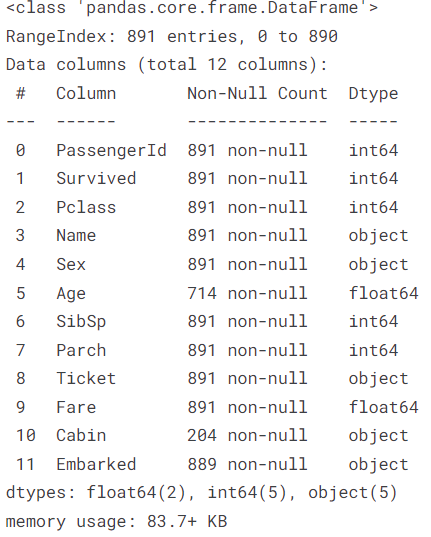Select the SibSp column name
Image resolution: width=431 pixels, height=537 pixels.
[81, 323]
